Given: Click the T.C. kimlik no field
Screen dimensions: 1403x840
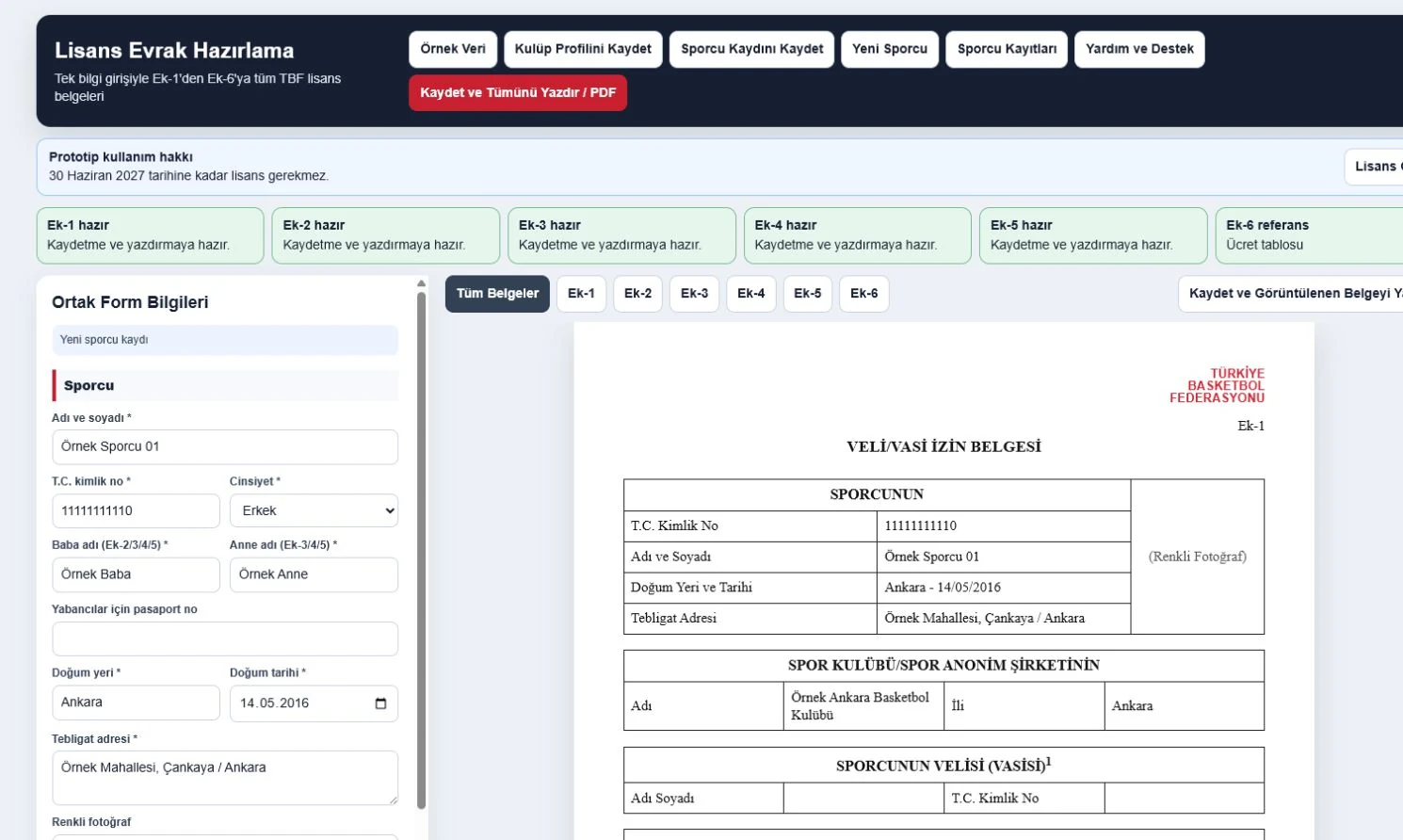Looking at the screenshot, I should (136, 510).
